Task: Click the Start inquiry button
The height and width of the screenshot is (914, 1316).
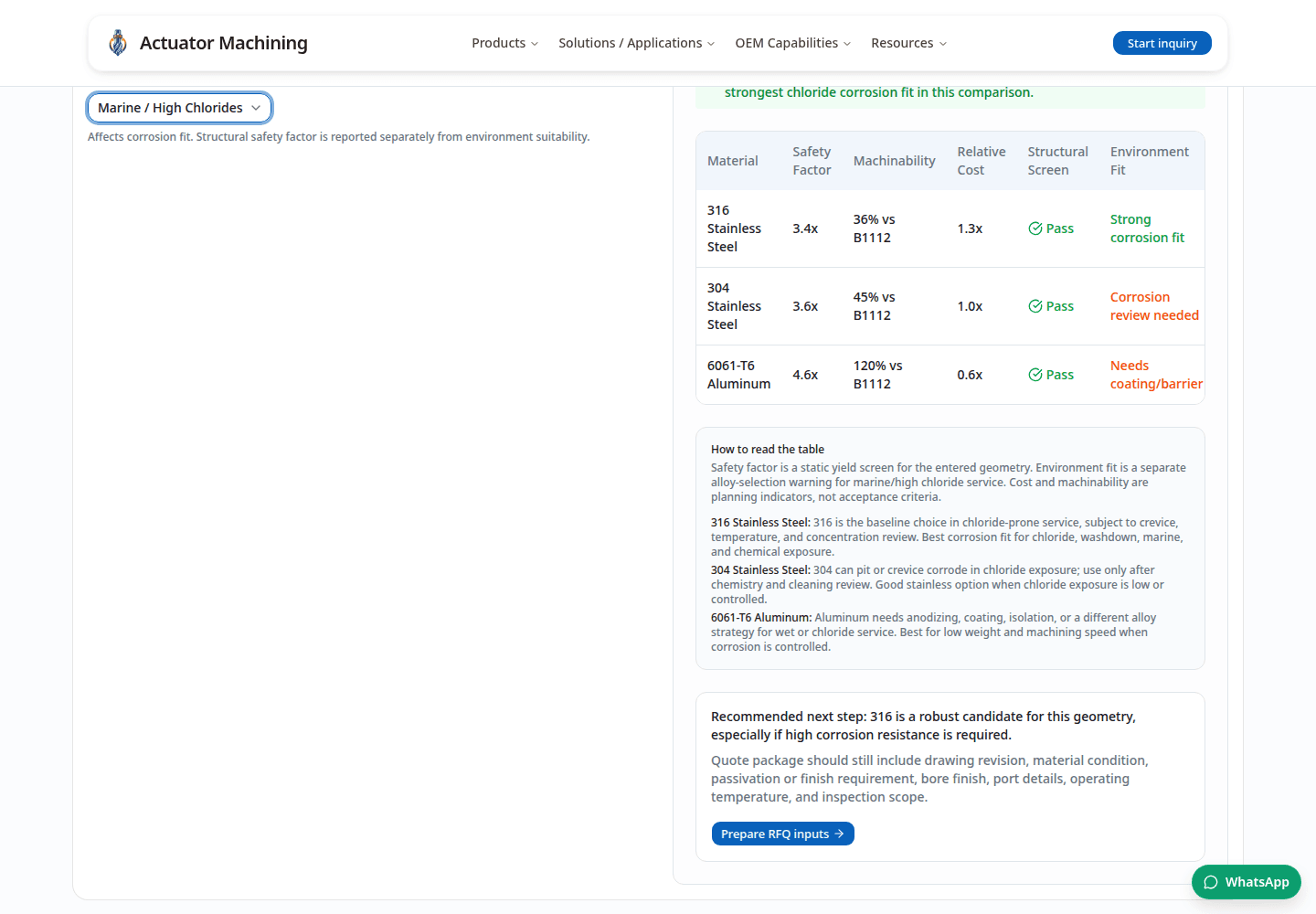Action: click(x=1162, y=43)
